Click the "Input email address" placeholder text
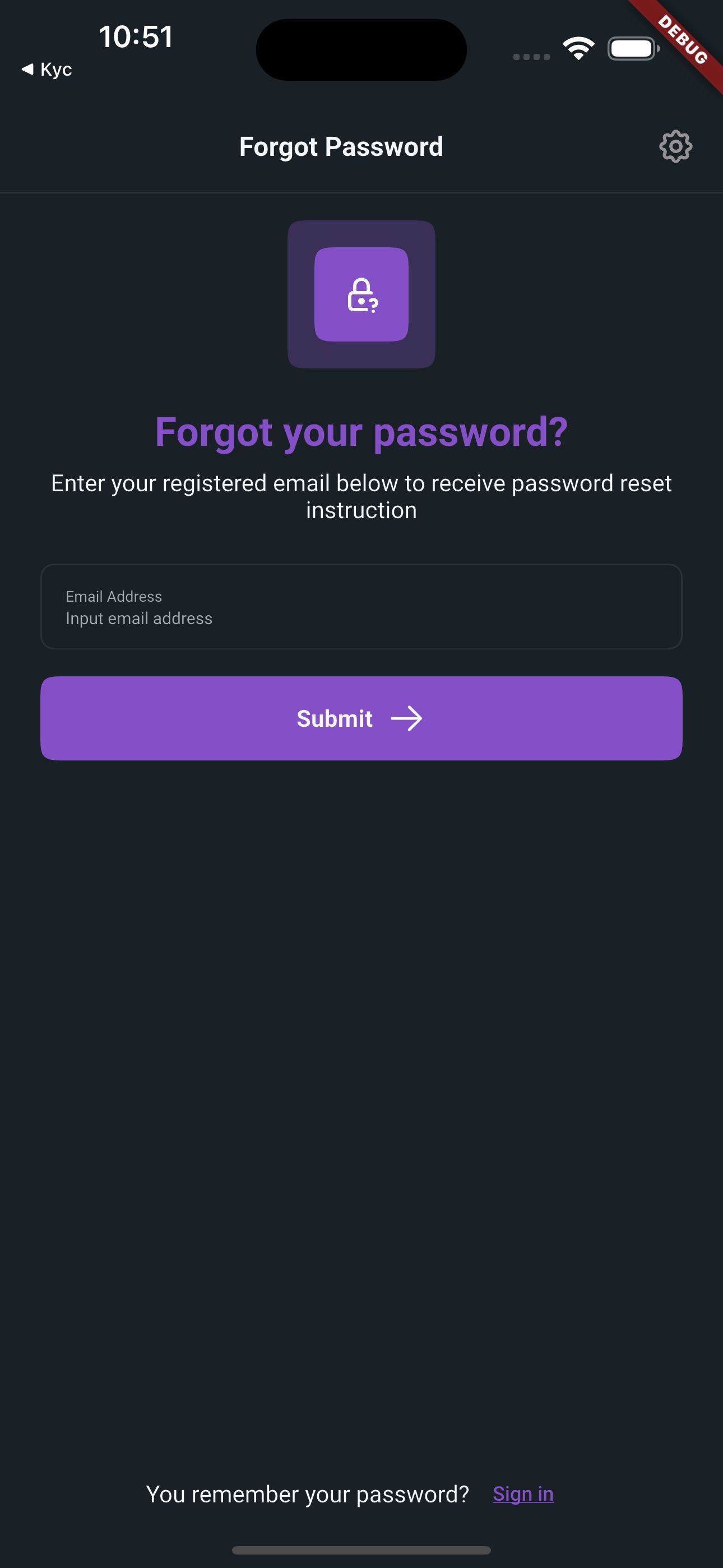The width and height of the screenshot is (723, 1568). (140, 619)
